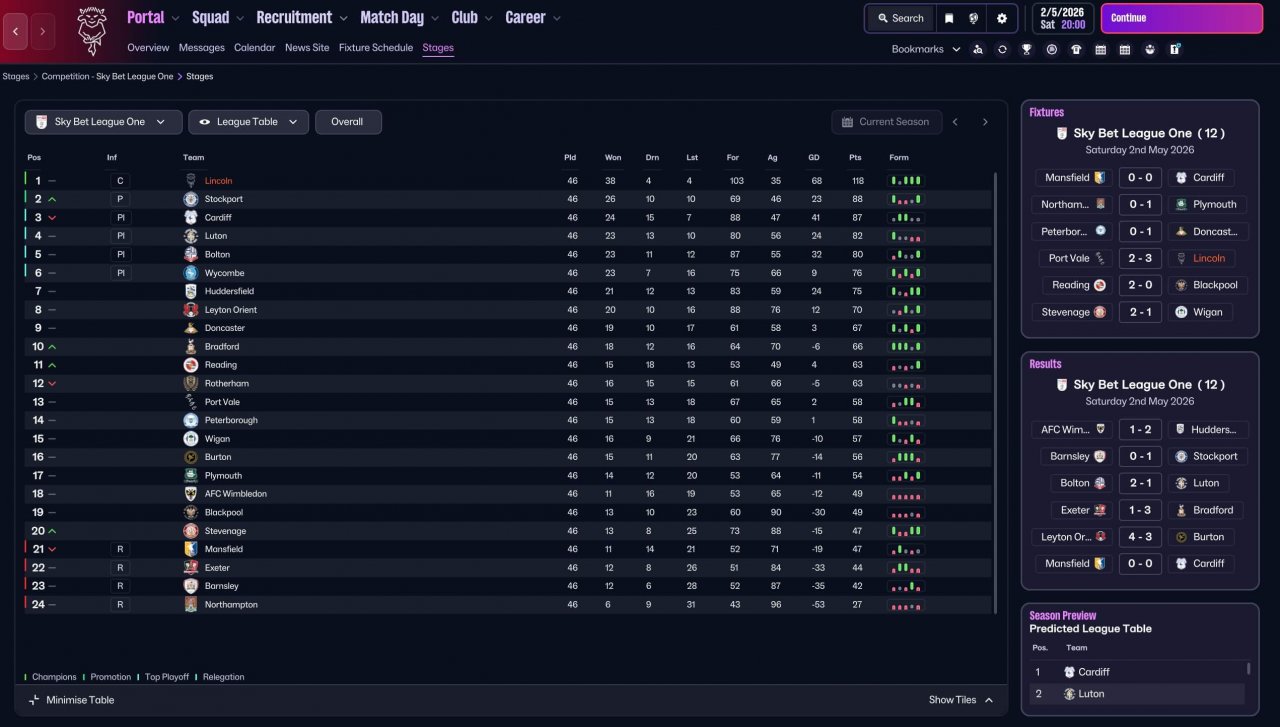Toggle Minimise Table
Screen dimensions: 1280x727
(71, 700)
